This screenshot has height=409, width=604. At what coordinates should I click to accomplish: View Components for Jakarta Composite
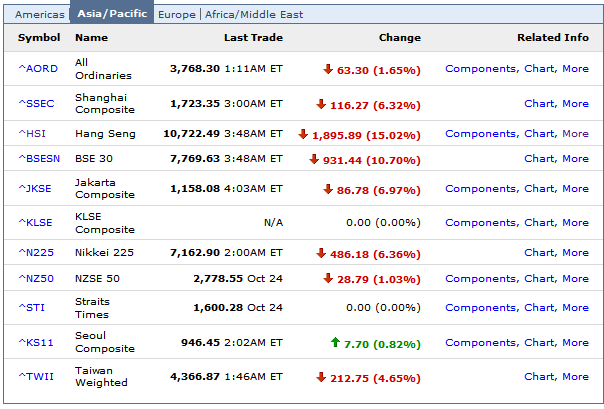[480, 189]
